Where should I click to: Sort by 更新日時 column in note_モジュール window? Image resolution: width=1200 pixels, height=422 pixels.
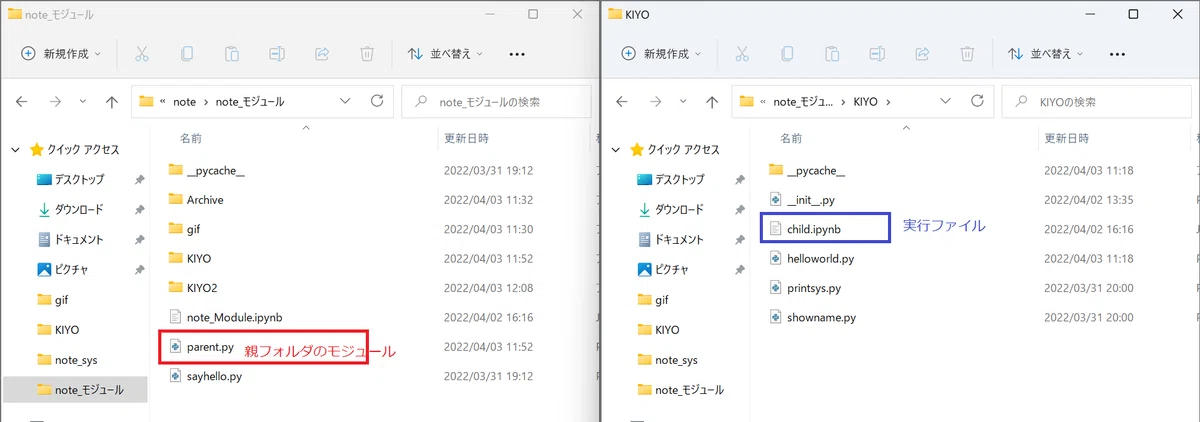coord(466,137)
